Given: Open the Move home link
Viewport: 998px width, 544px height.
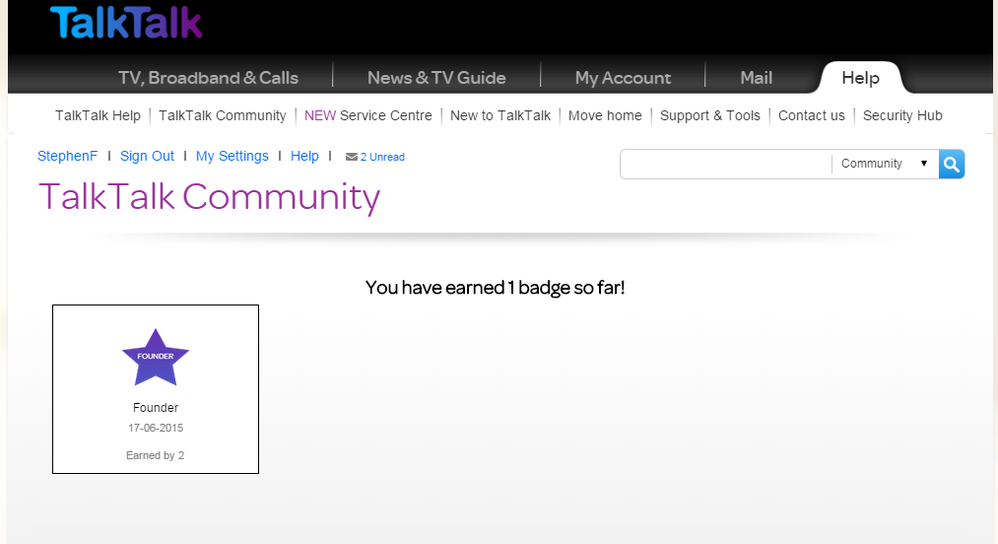Looking at the screenshot, I should [605, 115].
